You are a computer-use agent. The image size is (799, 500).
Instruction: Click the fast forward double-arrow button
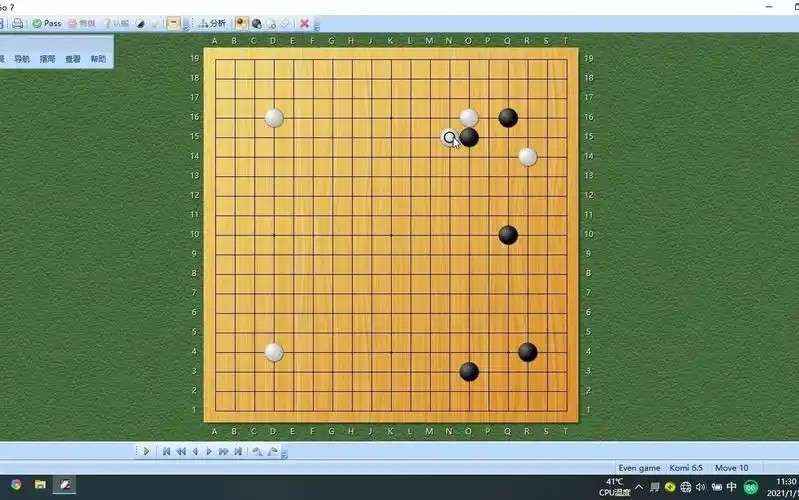click(x=223, y=451)
